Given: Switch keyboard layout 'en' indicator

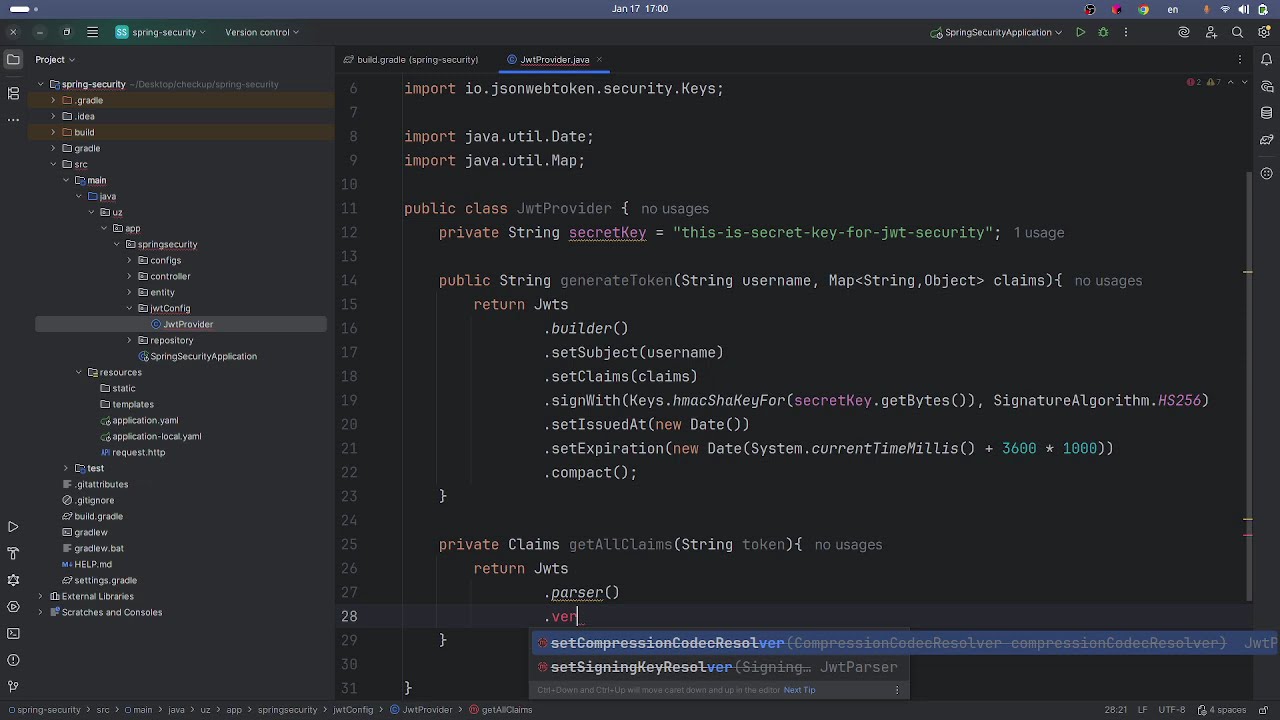Looking at the screenshot, I should point(1173,9).
